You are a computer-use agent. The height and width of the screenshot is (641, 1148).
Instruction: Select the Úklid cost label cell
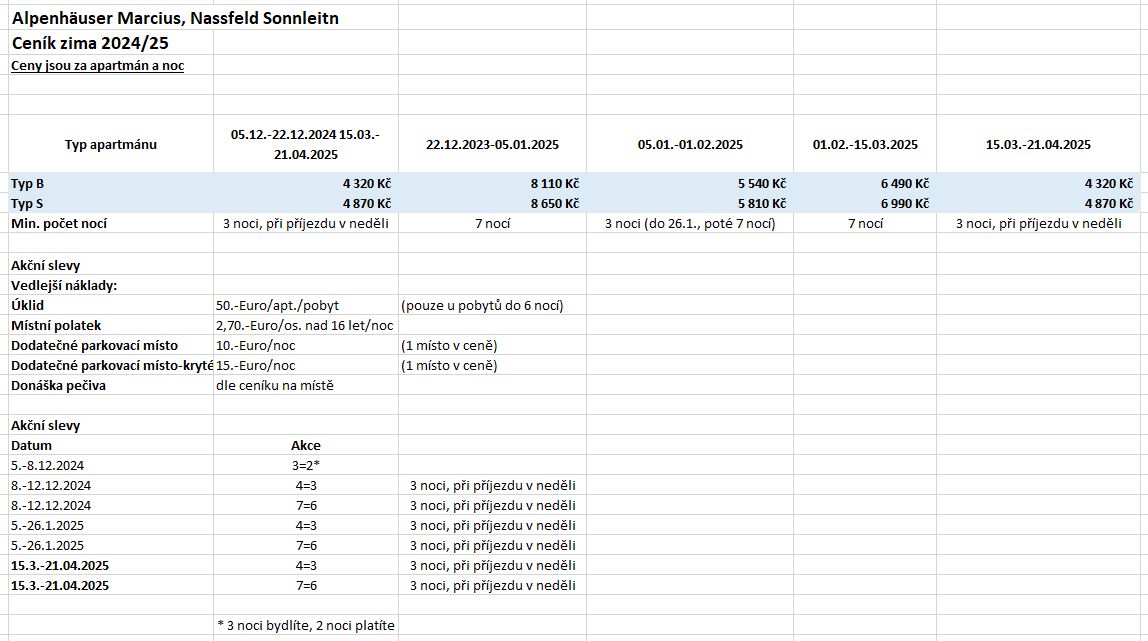pos(111,305)
